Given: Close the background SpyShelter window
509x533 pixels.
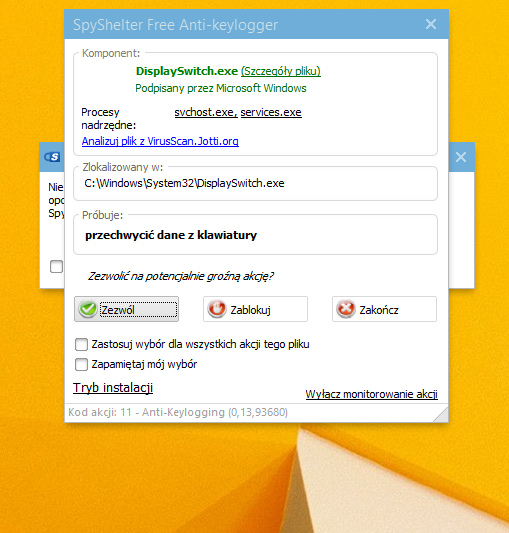Looking at the screenshot, I should pos(461,157).
